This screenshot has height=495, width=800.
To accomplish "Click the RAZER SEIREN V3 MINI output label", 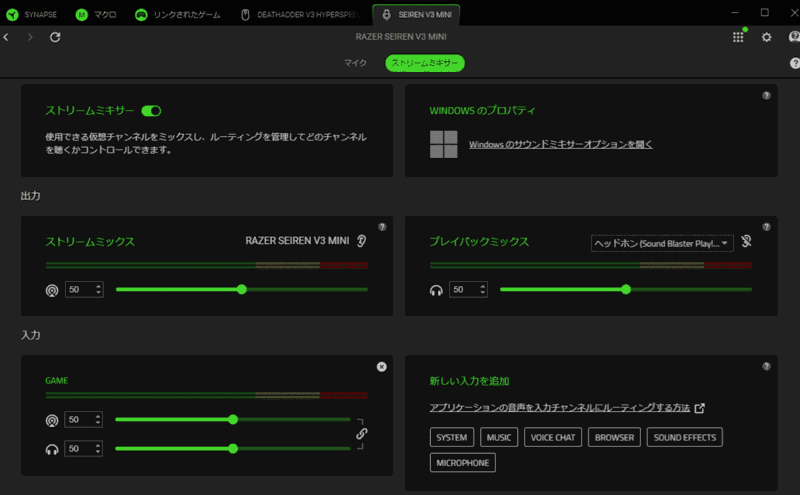I will 297,241.
